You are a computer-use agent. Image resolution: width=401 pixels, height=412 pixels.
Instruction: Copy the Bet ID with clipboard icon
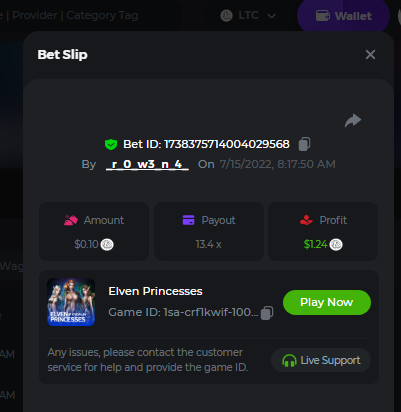[304, 144]
